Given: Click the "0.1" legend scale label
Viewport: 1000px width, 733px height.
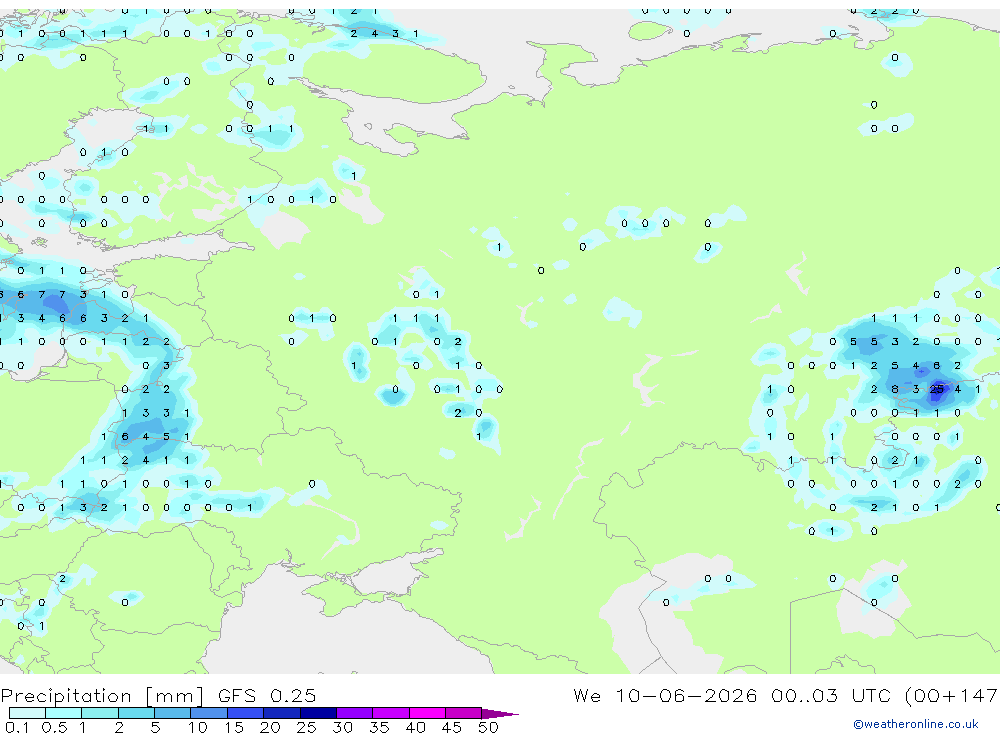Looking at the screenshot, I should [x=17, y=727].
